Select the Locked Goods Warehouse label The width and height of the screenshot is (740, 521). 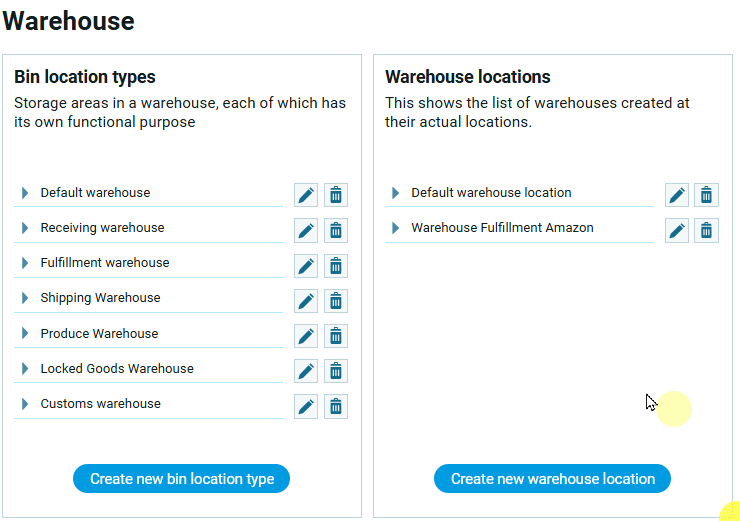(117, 369)
